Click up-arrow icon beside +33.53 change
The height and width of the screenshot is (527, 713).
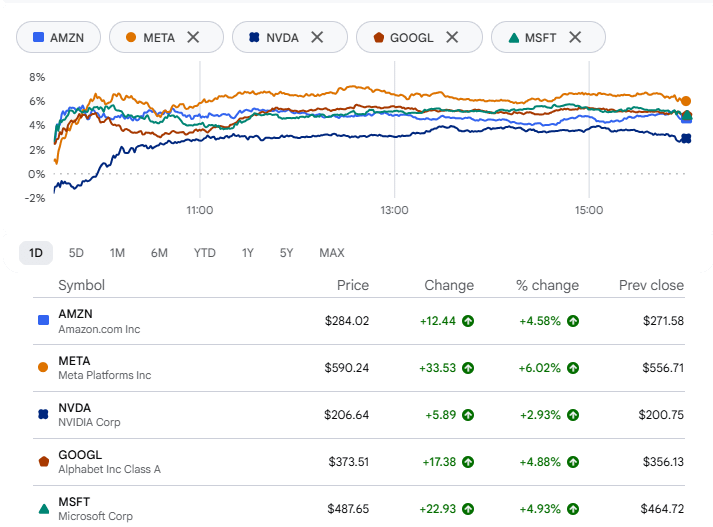click(468, 368)
